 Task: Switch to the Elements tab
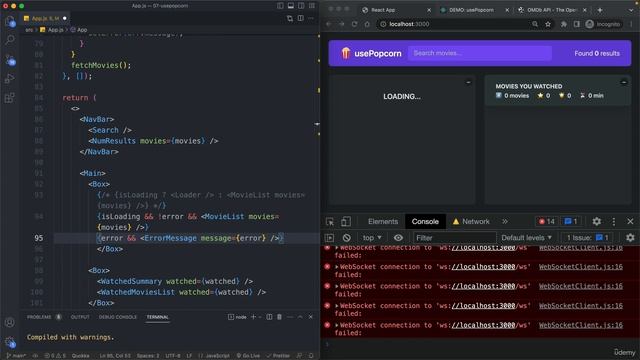[382, 222]
